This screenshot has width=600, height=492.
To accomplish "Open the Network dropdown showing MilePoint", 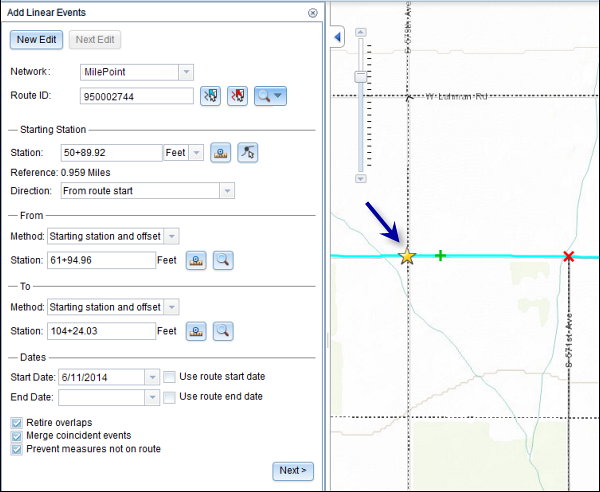I will (185, 72).
